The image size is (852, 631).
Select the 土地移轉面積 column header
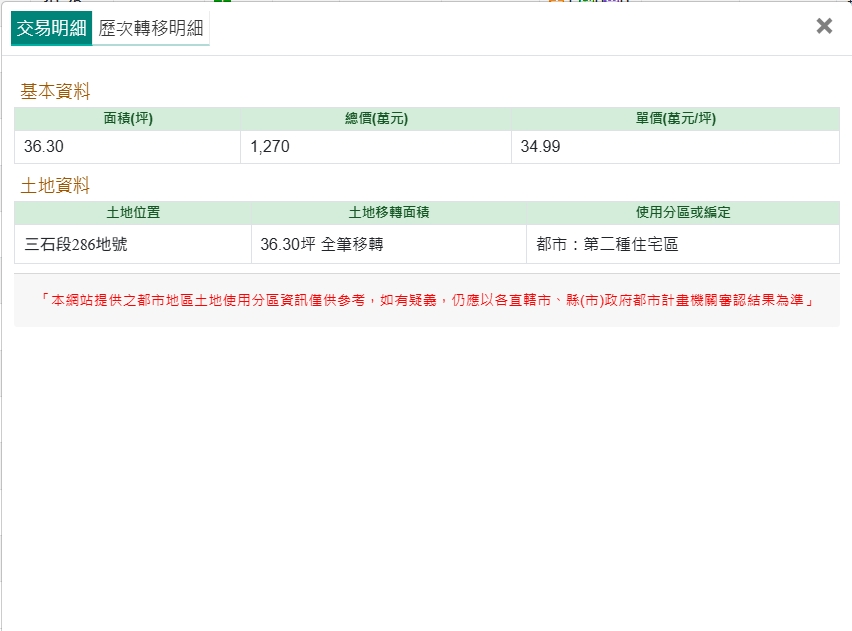tap(389, 213)
